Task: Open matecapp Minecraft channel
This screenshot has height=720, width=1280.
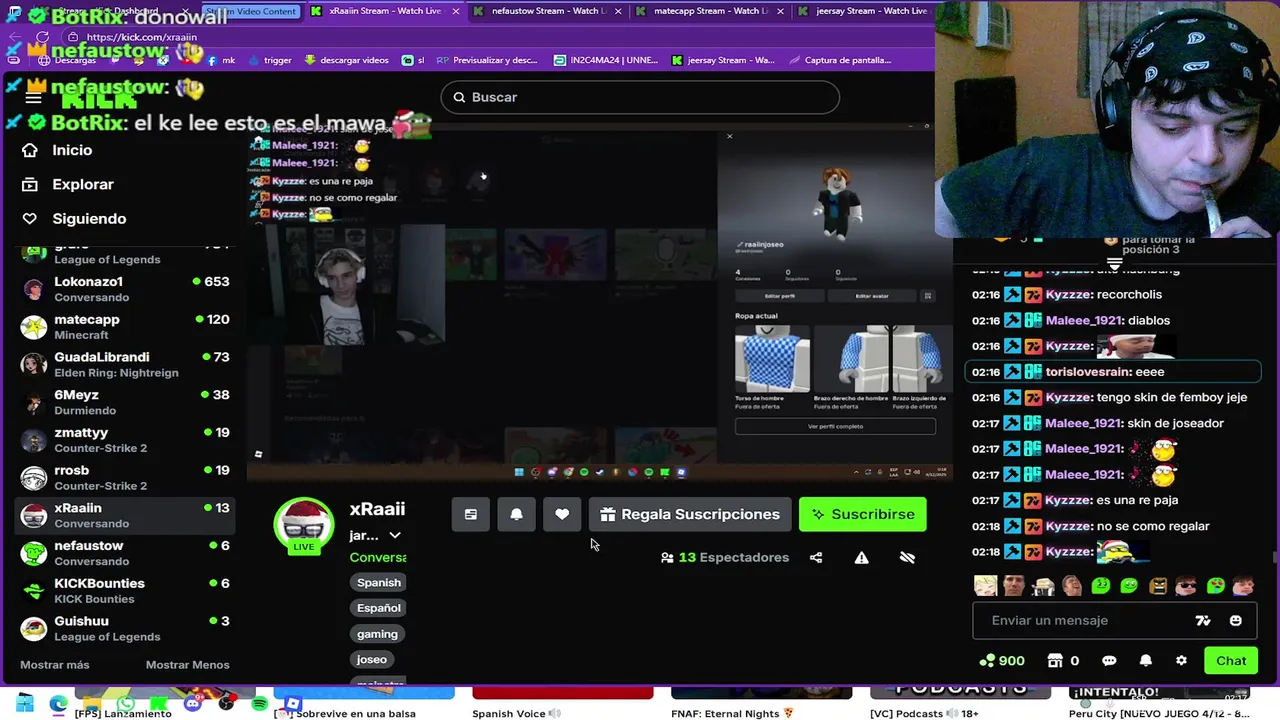Action: (x=125, y=327)
